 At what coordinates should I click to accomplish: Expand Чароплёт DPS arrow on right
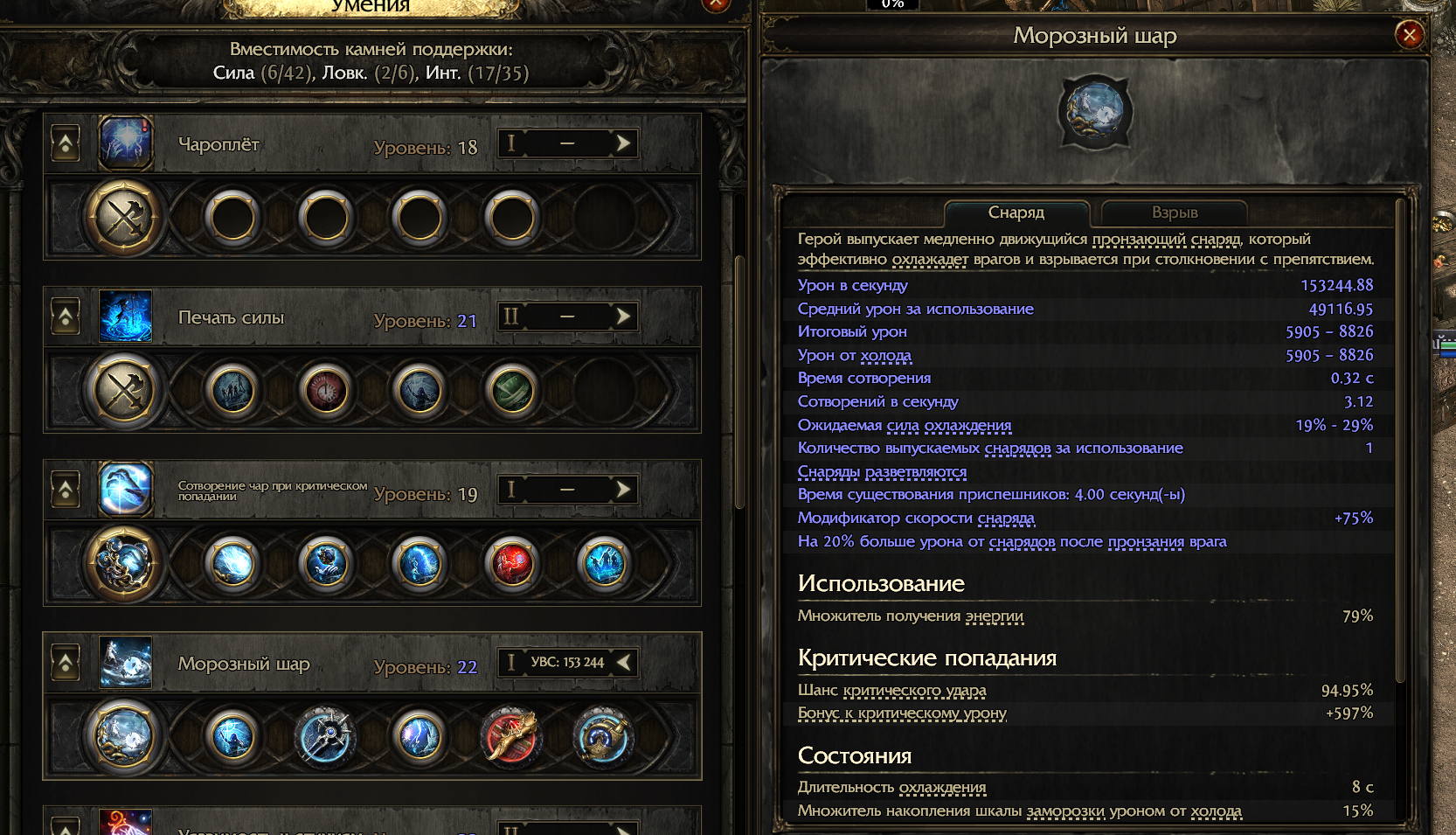(623, 143)
